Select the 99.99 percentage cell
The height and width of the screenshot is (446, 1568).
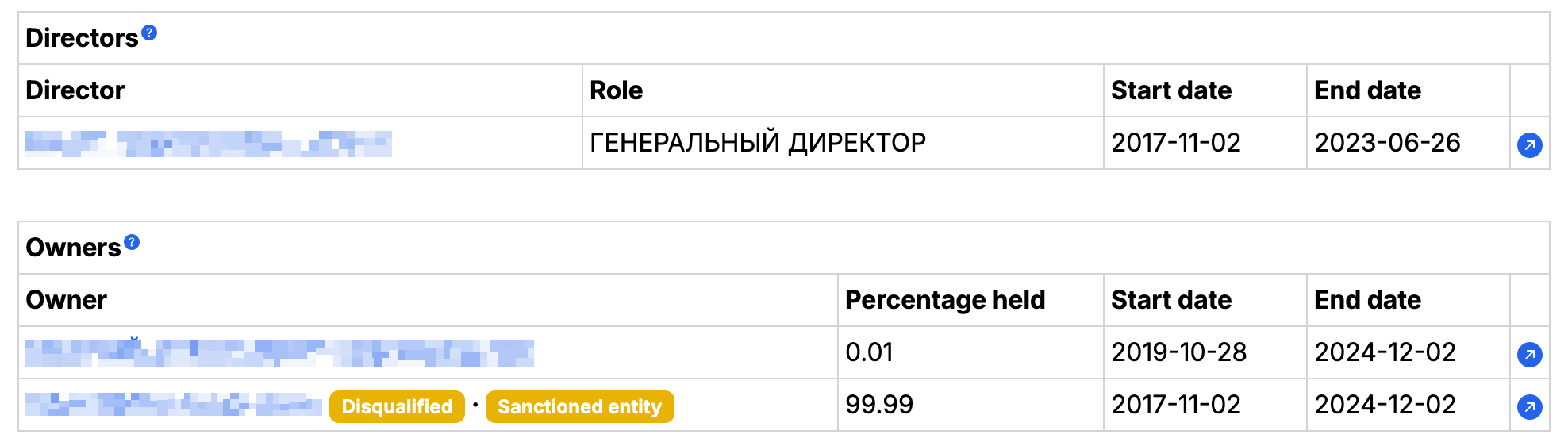[x=970, y=405]
